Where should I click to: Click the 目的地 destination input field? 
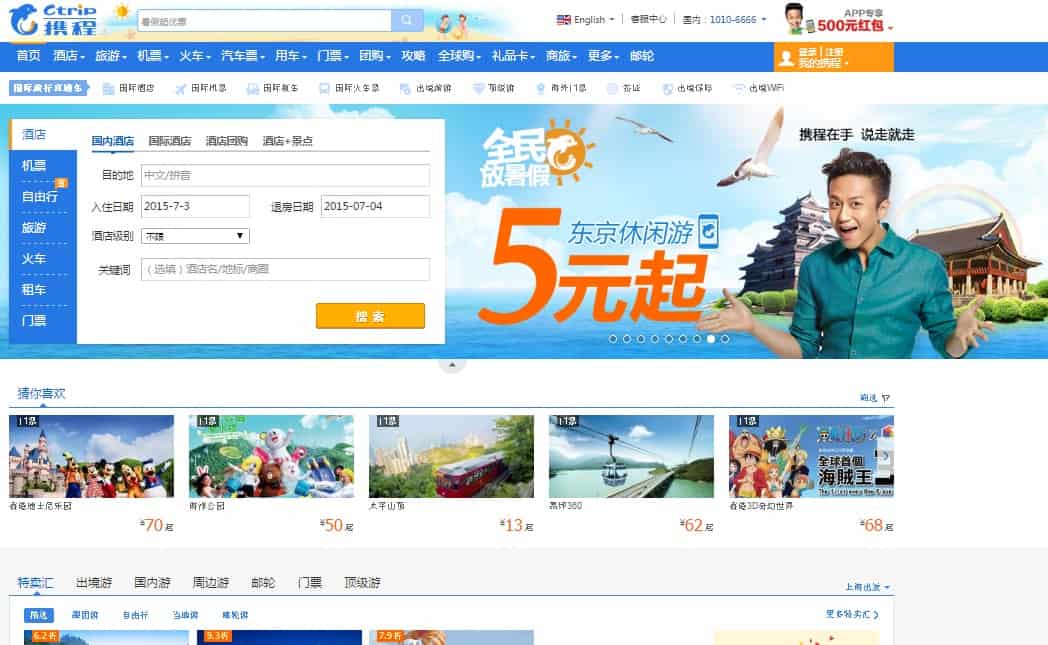(285, 176)
